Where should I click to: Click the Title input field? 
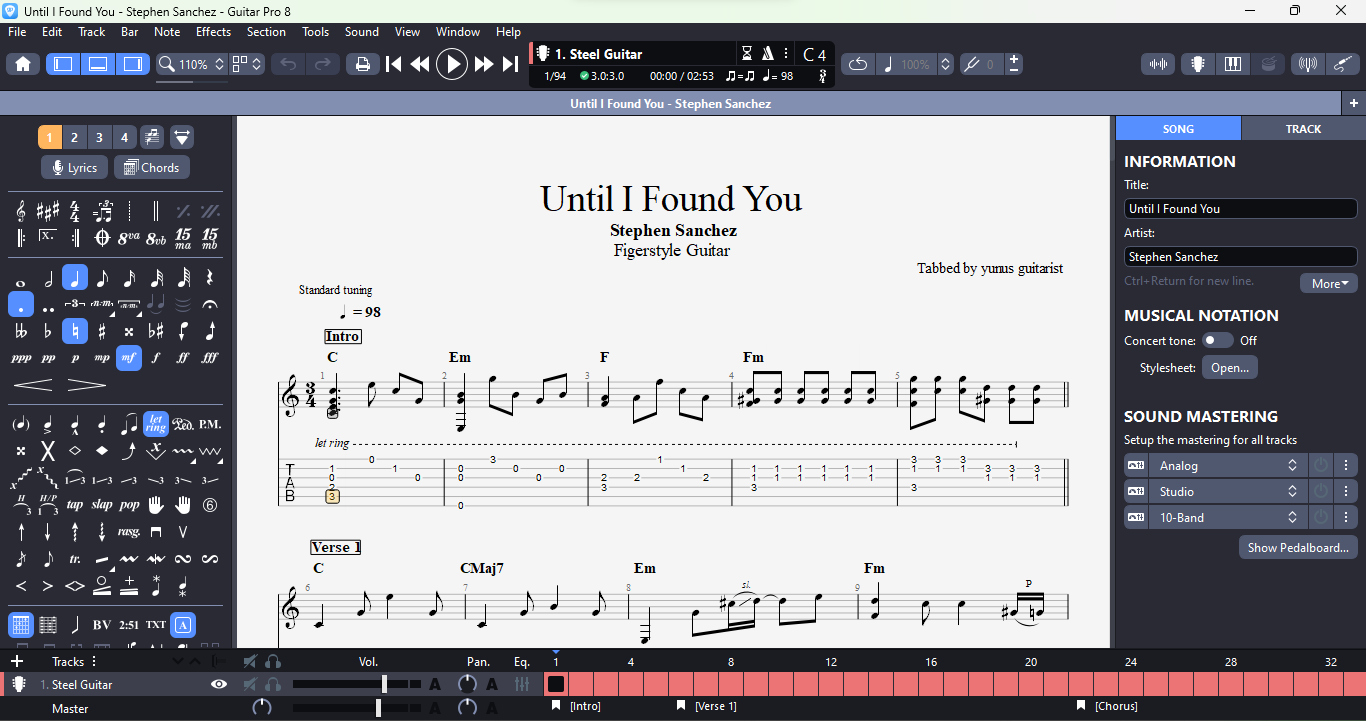(1240, 209)
